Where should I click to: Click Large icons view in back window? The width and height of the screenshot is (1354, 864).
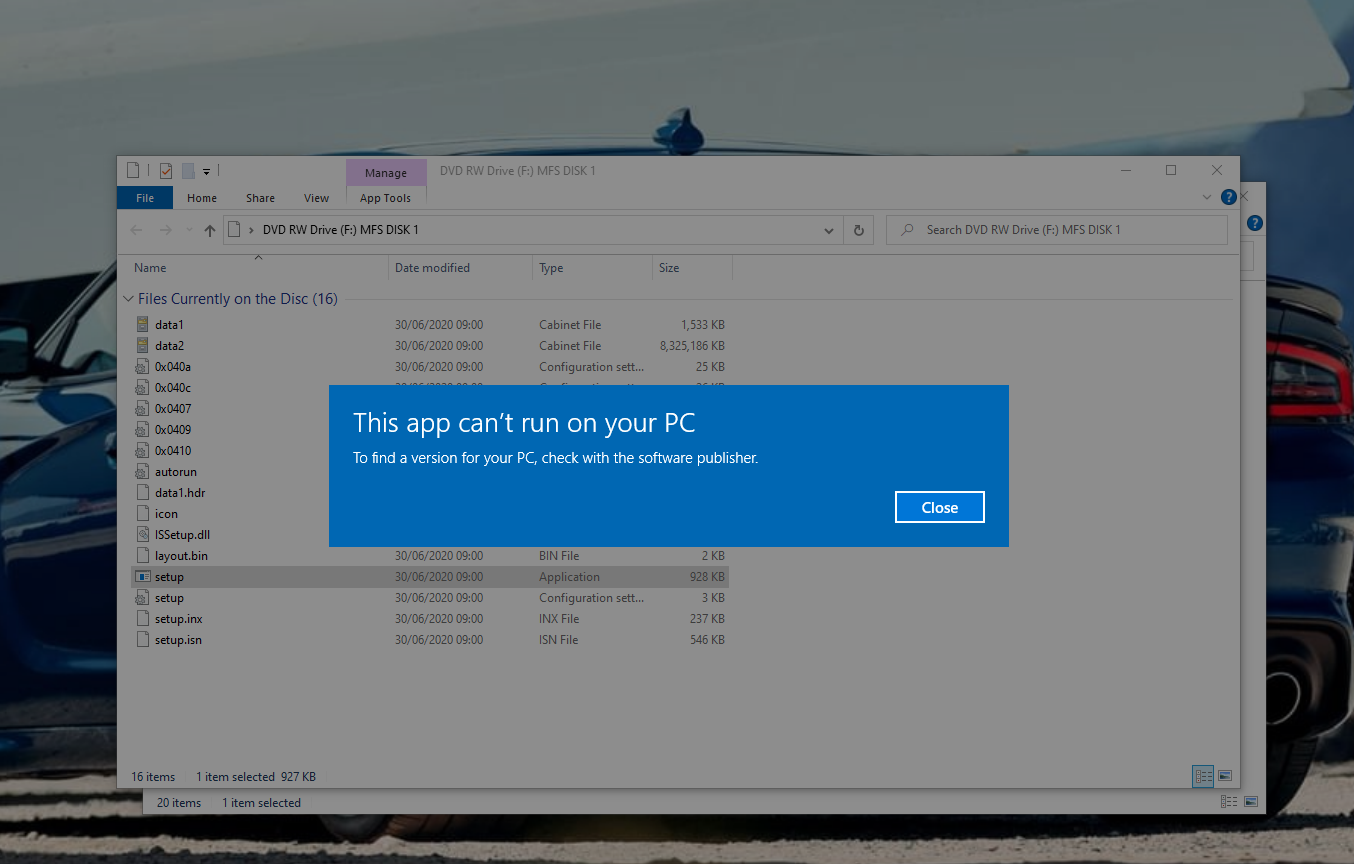click(1250, 802)
